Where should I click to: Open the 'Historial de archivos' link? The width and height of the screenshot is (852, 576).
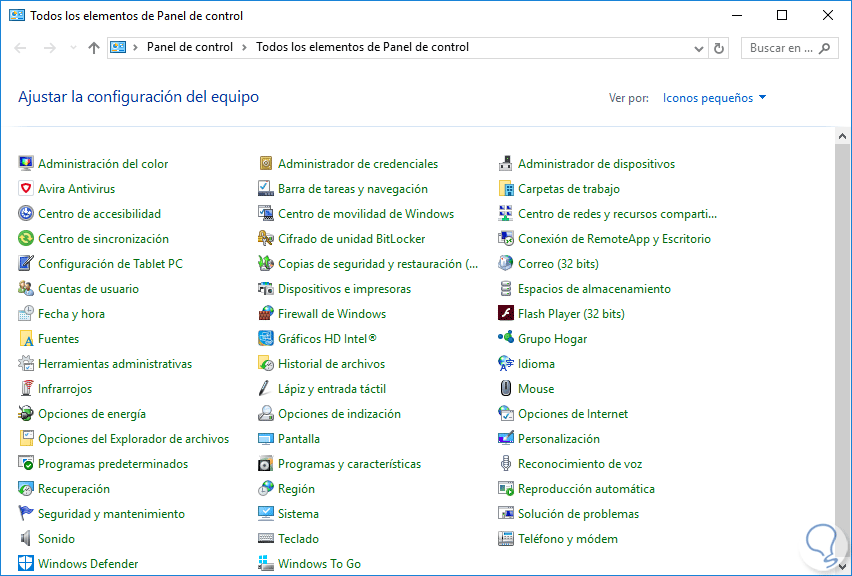(331, 364)
